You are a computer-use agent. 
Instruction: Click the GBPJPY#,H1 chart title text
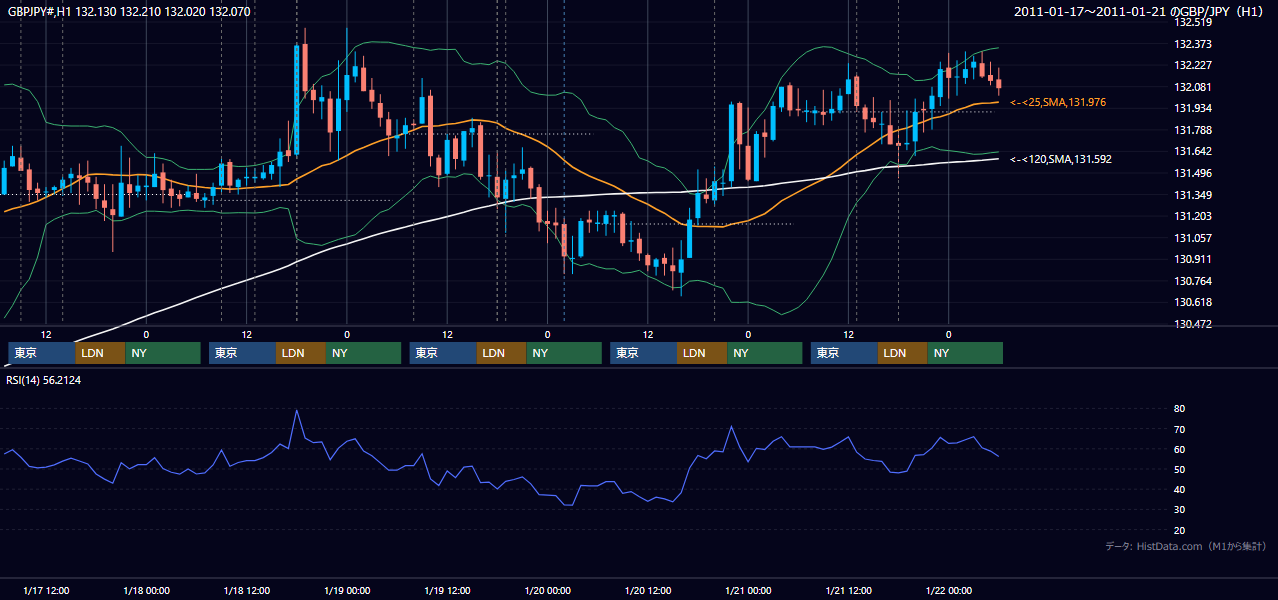coord(128,11)
